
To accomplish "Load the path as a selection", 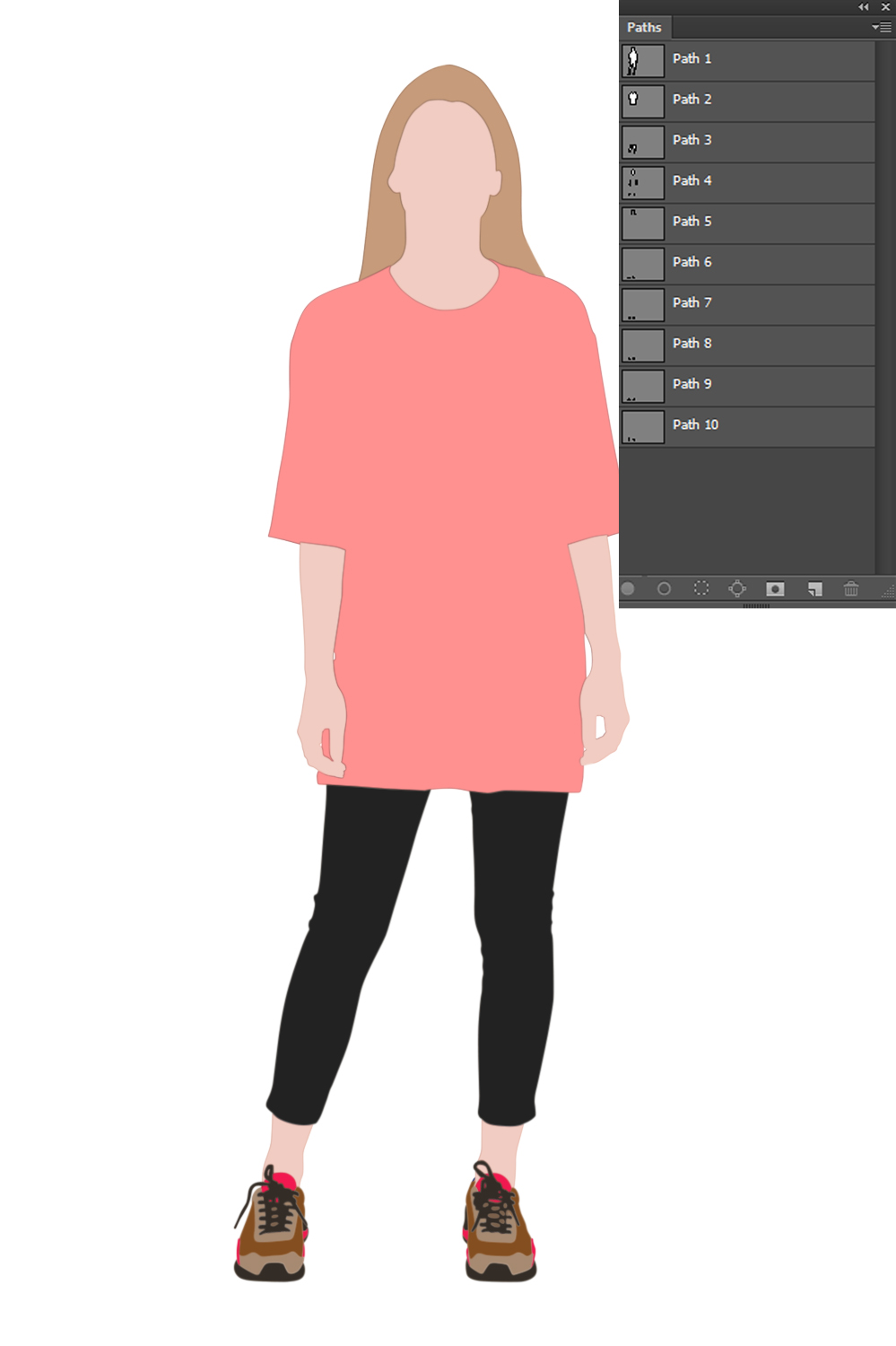I will point(700,589).
